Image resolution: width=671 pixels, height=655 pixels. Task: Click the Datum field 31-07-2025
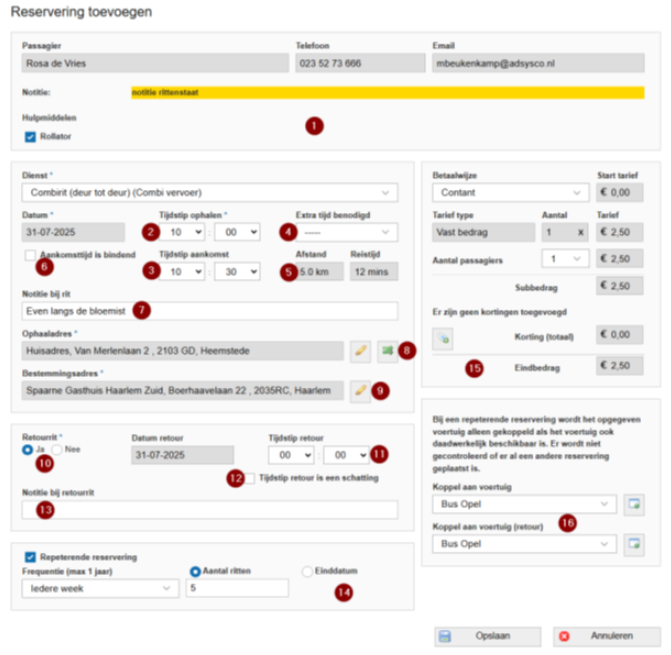74,232
